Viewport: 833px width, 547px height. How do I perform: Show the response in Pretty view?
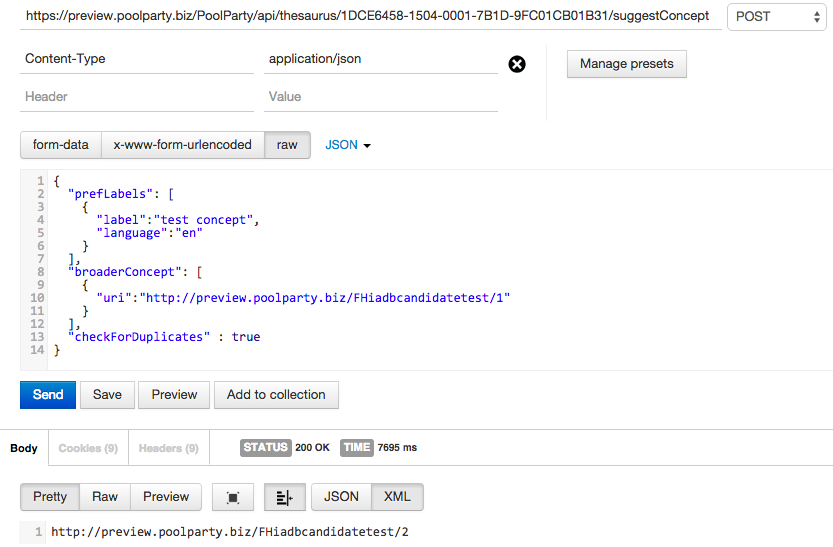(50, 497)
